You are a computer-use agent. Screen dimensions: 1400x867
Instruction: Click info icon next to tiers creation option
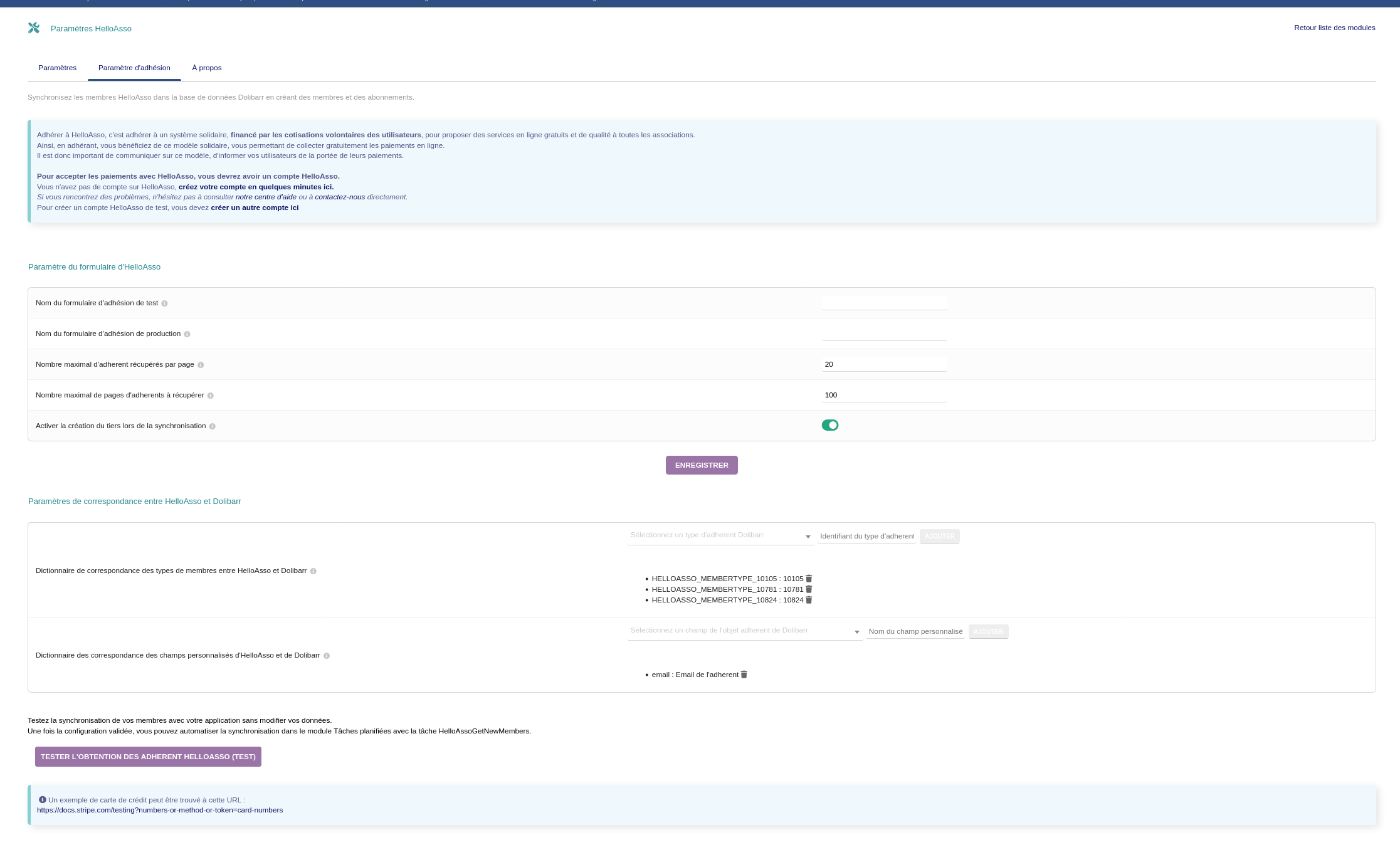[213, 426]
